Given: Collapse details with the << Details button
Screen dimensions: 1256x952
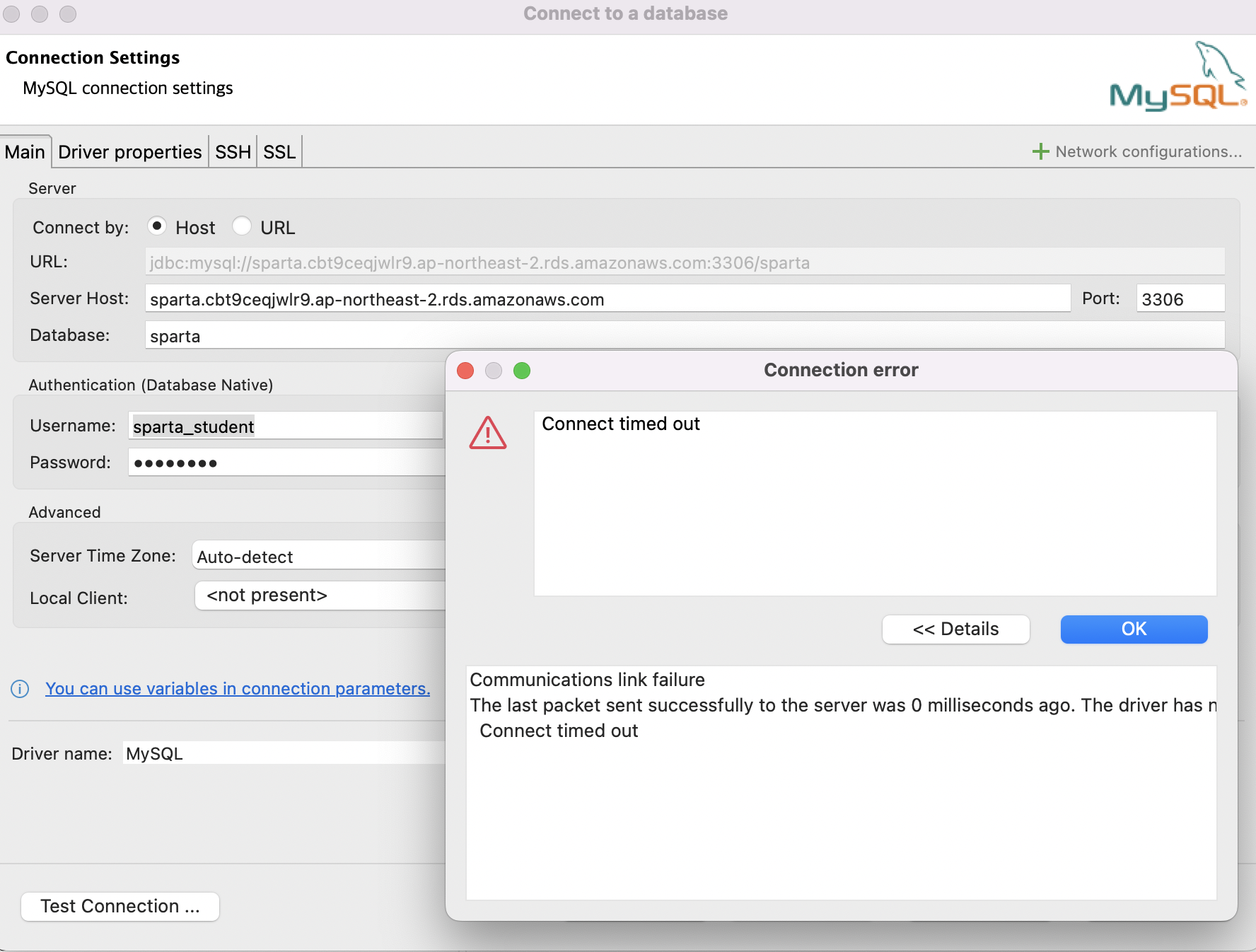Looking at the screenshot, I should [x=956, y=629].
